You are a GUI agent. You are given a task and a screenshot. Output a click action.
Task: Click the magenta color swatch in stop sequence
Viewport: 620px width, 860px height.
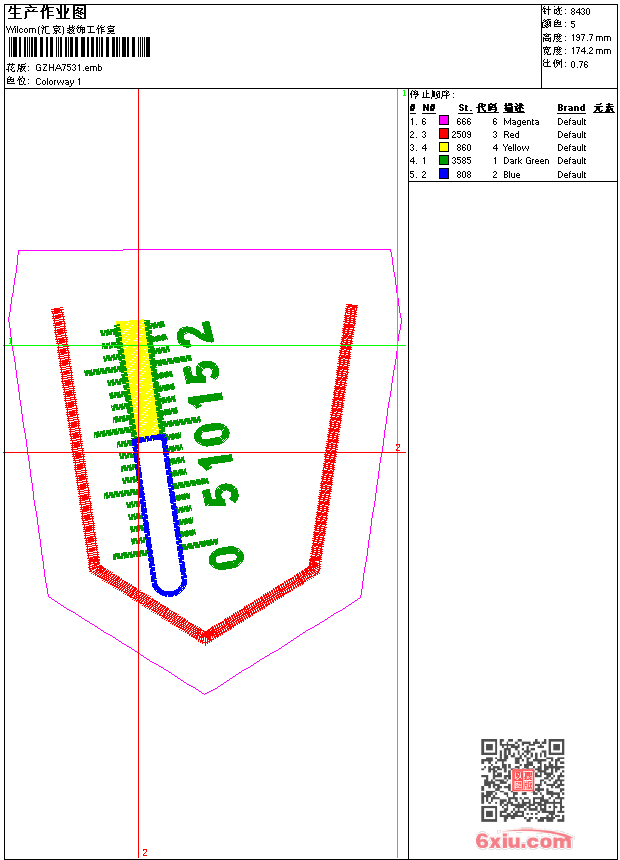tap(444, 121)
